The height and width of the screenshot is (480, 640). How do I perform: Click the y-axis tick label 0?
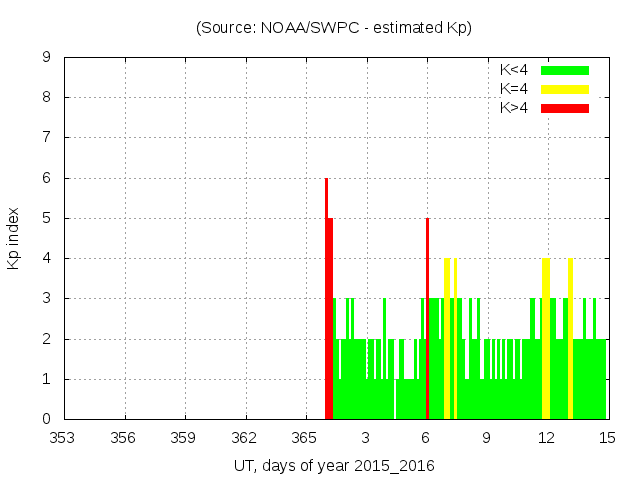pos(46,420)
